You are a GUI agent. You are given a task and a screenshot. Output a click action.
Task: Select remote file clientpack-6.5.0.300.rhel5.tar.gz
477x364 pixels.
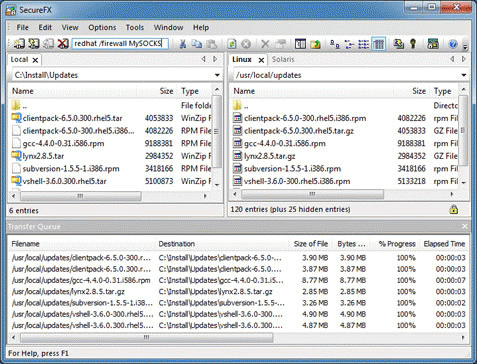[299, 131]
